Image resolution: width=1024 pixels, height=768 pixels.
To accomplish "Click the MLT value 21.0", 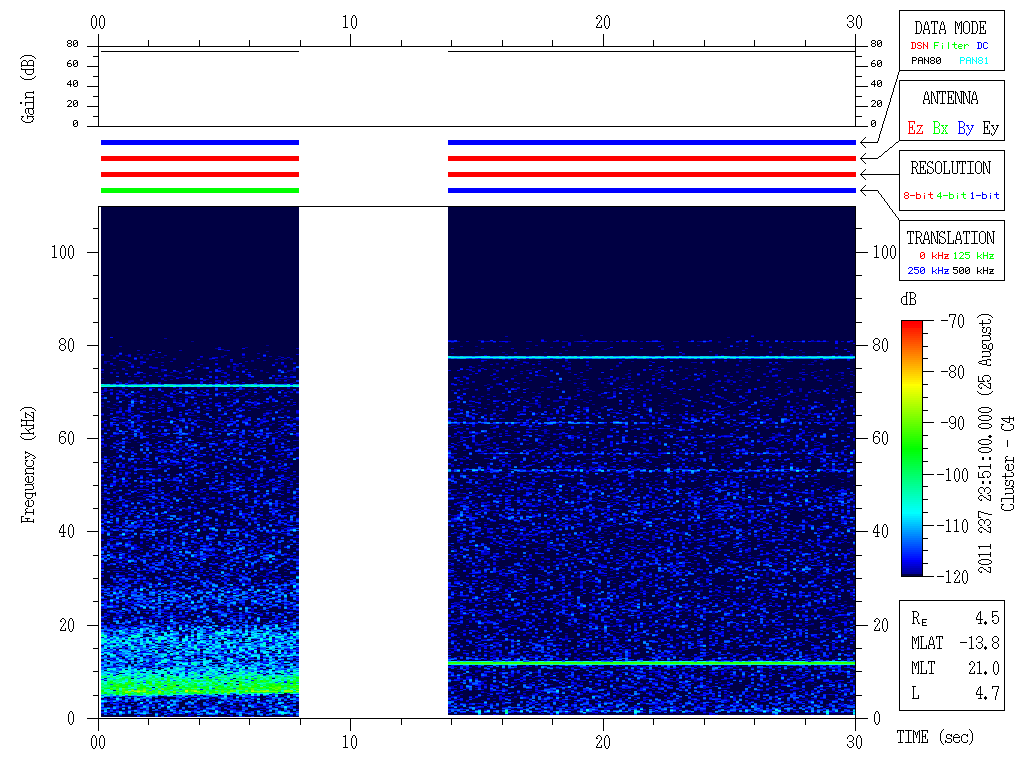I will pyautogui.click(x=984, y=668).
